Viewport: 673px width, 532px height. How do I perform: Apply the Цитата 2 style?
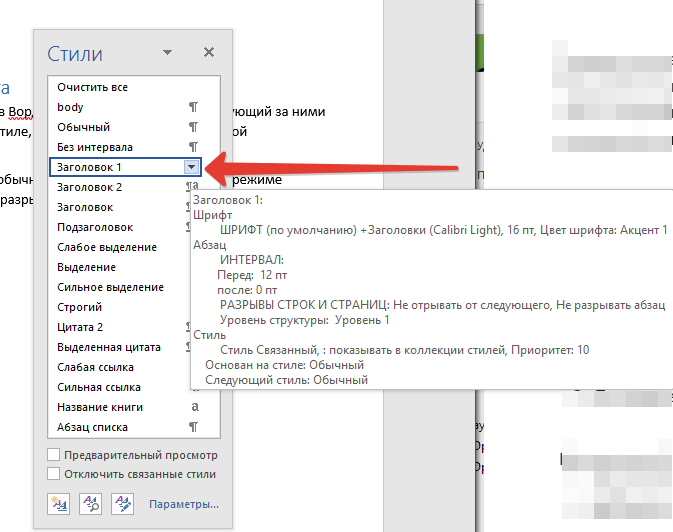(x=119, y=327)
